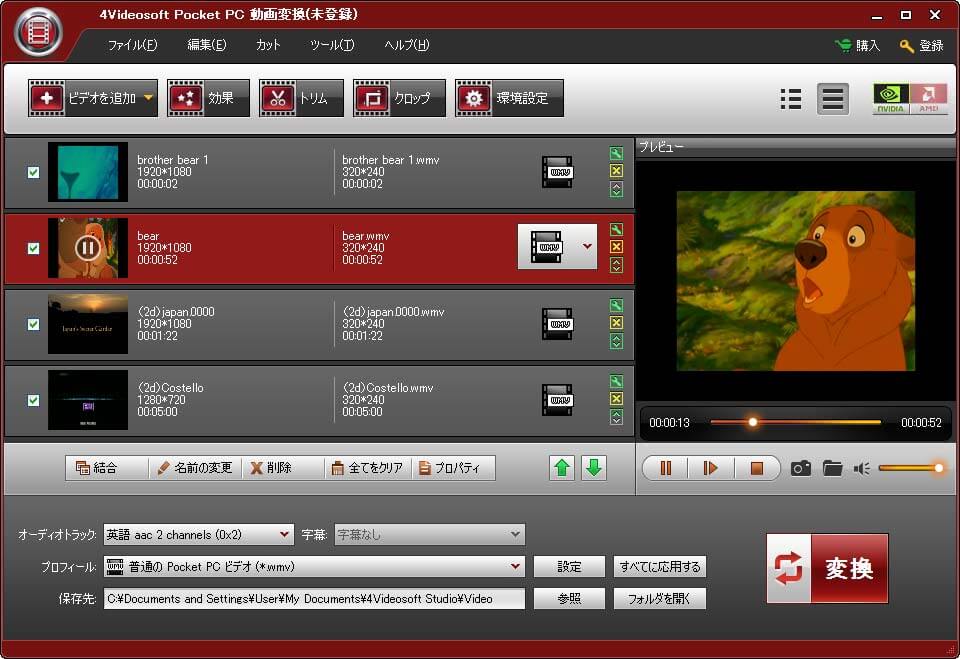960x659 pixels.
Task: Open the Trim (トリム) tool
Action: pos(301,98)
